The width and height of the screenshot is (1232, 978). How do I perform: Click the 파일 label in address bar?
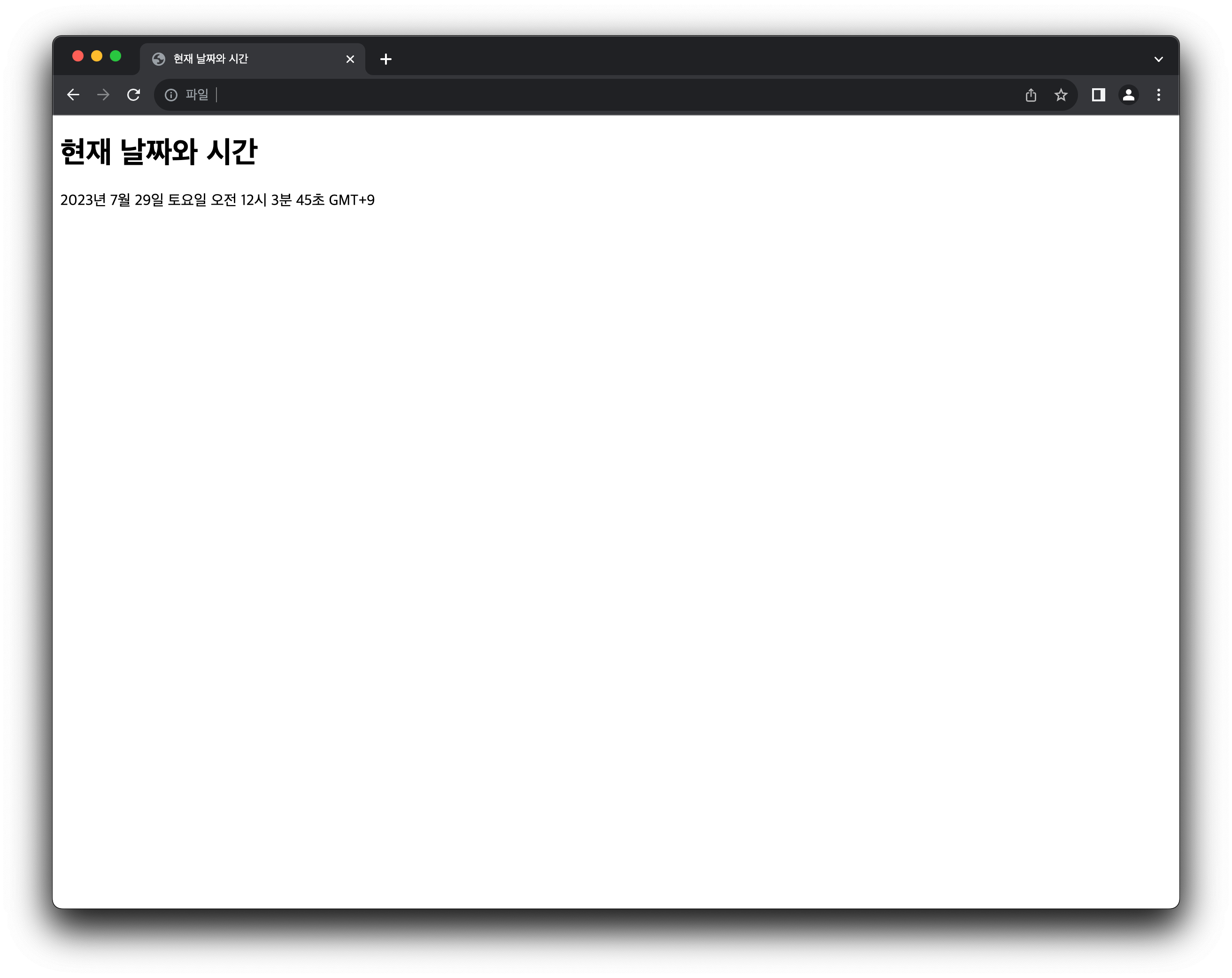coord(197,95)
